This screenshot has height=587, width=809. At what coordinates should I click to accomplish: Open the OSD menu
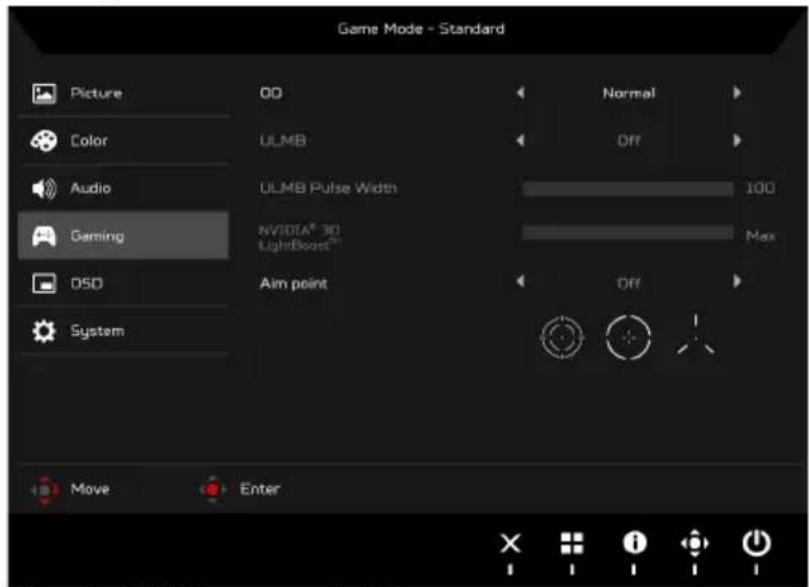[x=123, y=284]
